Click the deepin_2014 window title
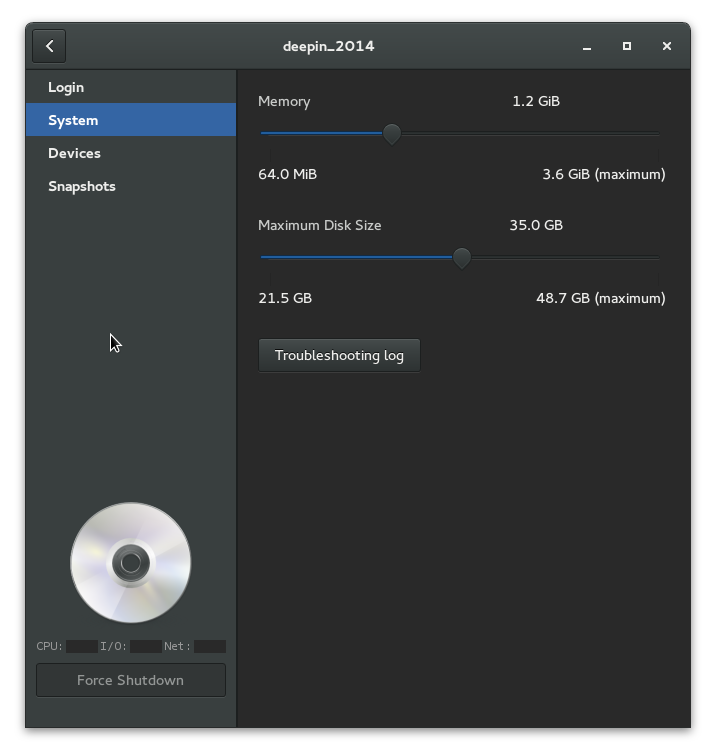Image resolution: width=716 pixels, height=756 pixels. pos(328,46)
